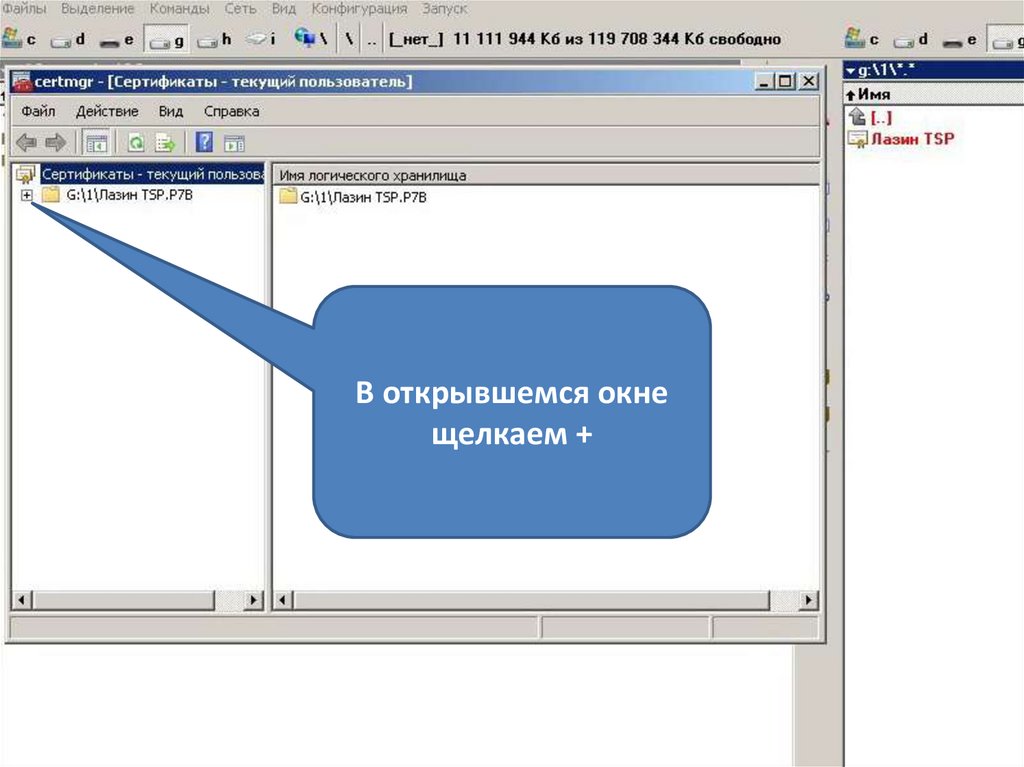This screenshot has width=1024, height=767.
Task: Open Help via the blue question mark icon
Action: point(204,142)
